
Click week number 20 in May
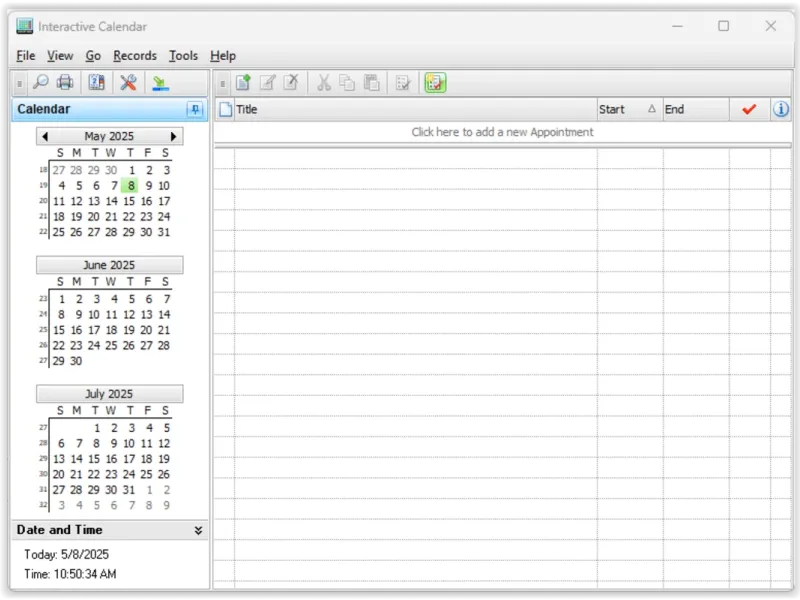coord(43,201)
